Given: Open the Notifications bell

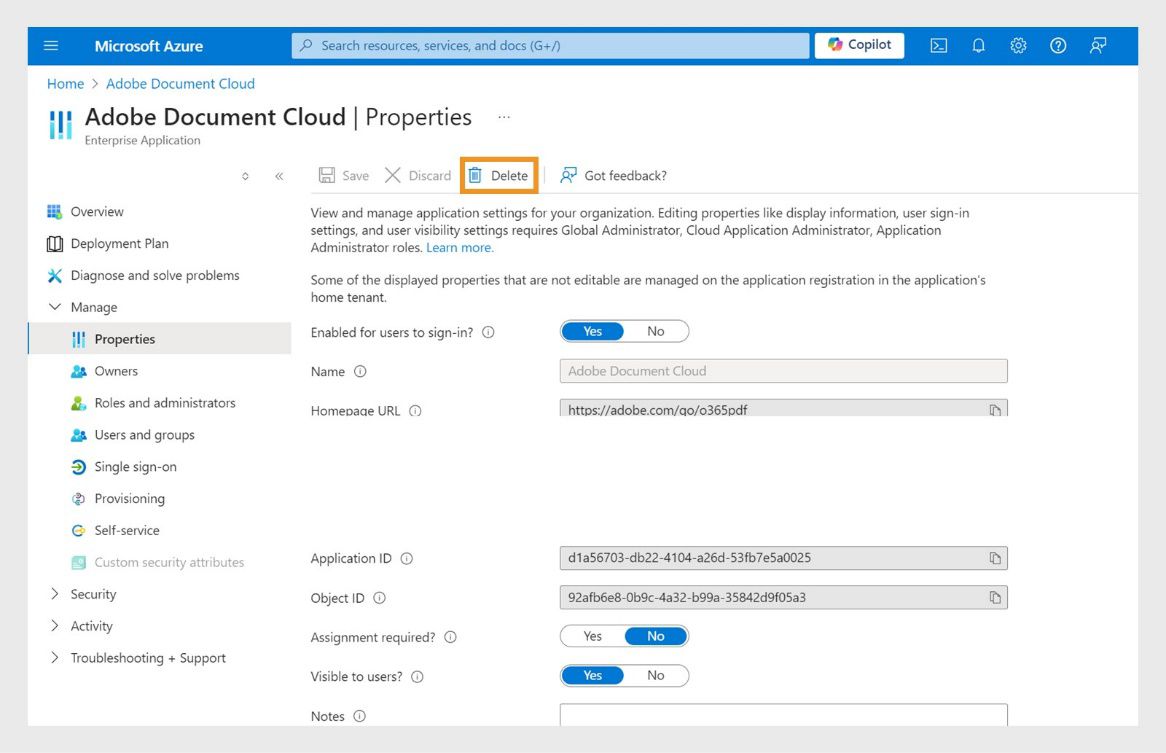Looking at the screenshot, I should [x=978, y=45].
